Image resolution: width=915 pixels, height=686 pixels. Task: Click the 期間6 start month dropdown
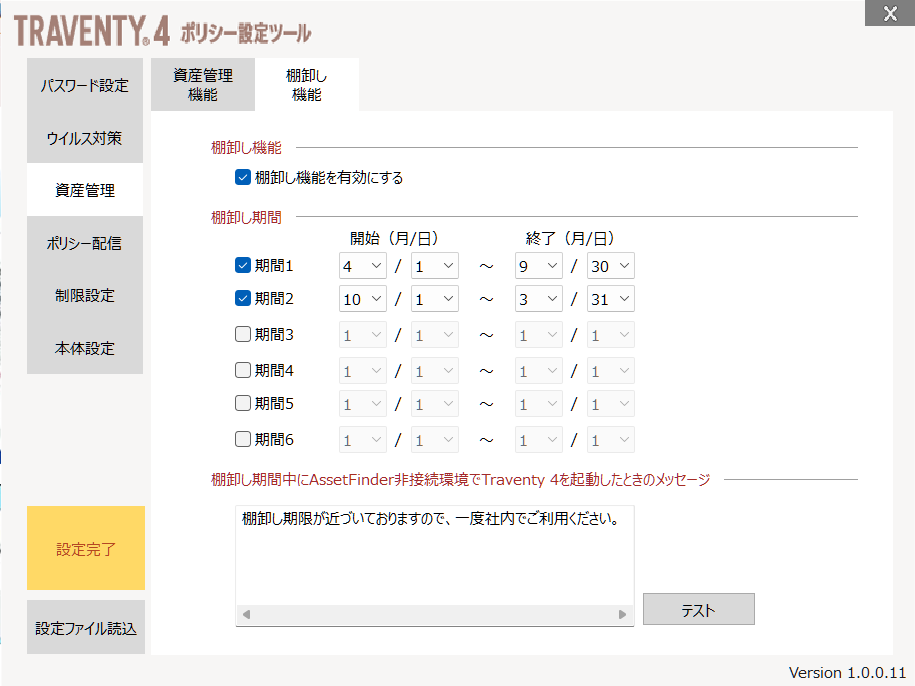tap(362, 440)
